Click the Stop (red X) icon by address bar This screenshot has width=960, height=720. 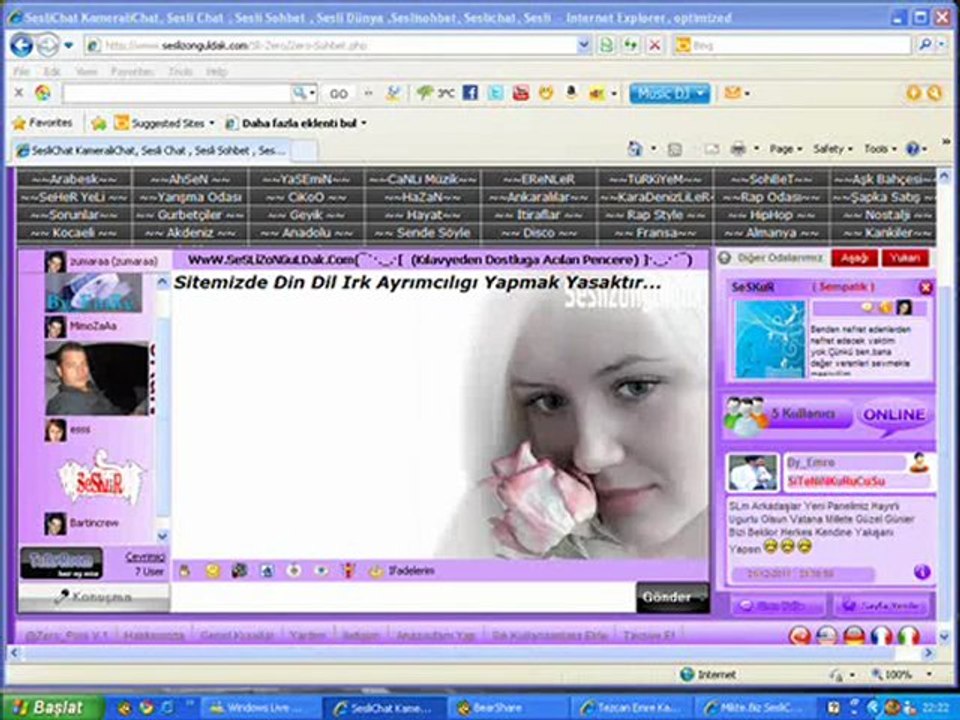[x=654, y=45]
